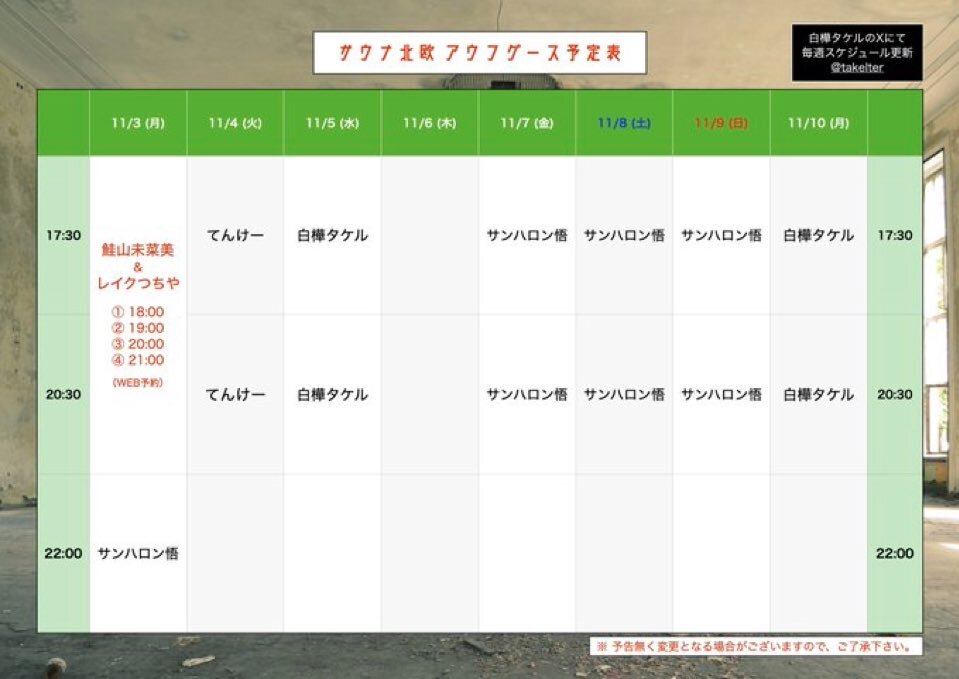Screen dimensions: 959x679
Task: Click the right-side 22:00 time label
Action: [x=895, y=554]
